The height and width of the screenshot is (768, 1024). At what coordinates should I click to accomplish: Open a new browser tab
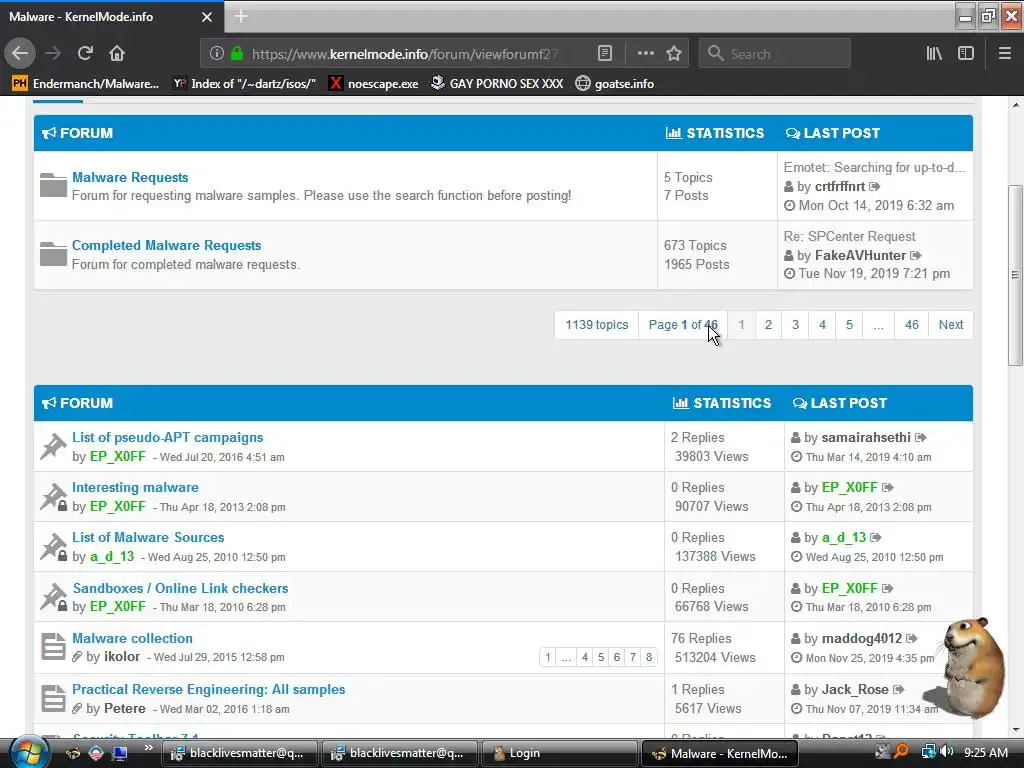241,16
